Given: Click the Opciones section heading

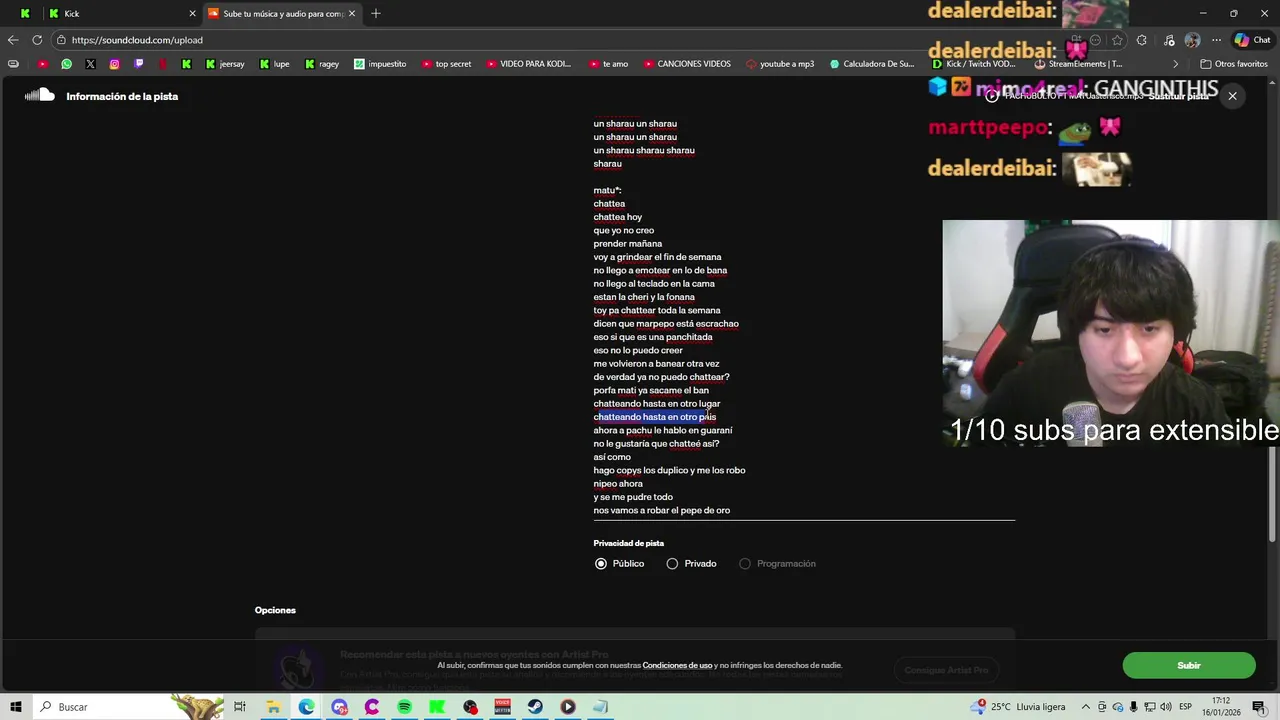Looking at the screenshot, I should (275, 610).
